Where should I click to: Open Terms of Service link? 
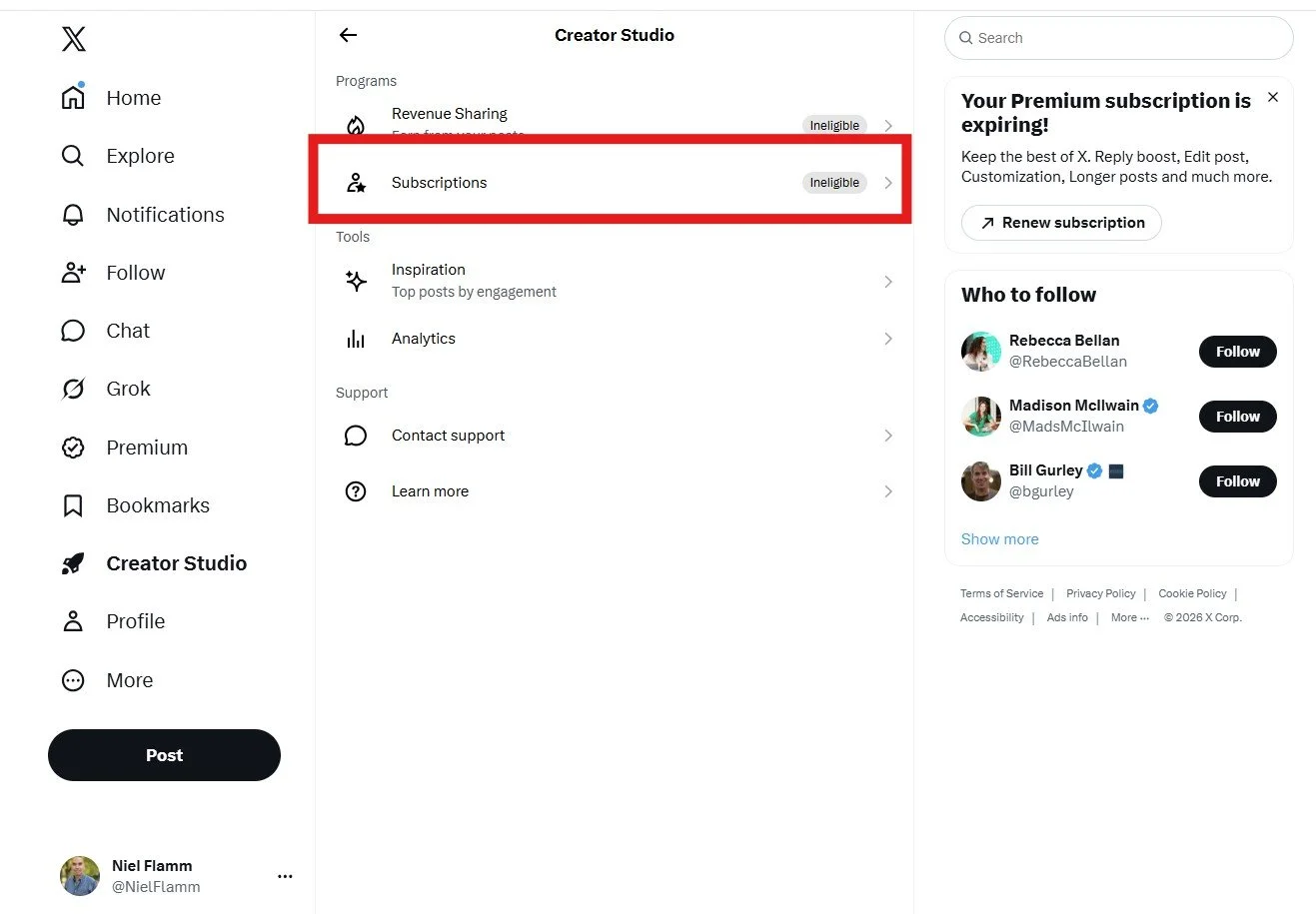point(1001,593)
